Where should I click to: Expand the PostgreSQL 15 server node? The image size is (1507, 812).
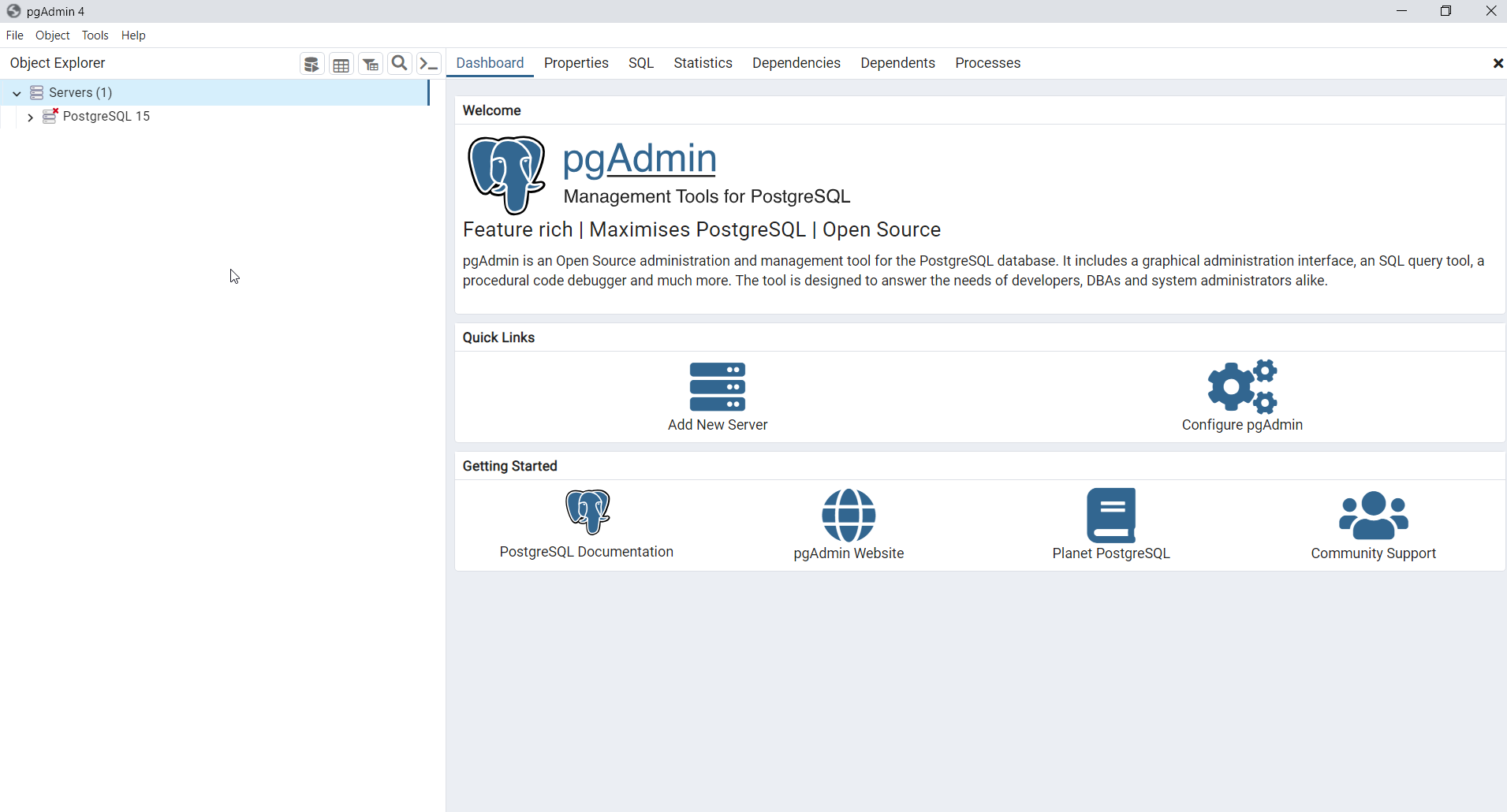[x=30, y=117]
